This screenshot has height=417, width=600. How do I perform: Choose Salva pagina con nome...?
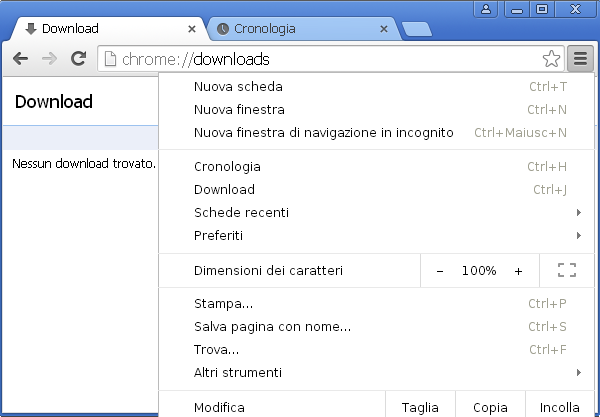377,327
